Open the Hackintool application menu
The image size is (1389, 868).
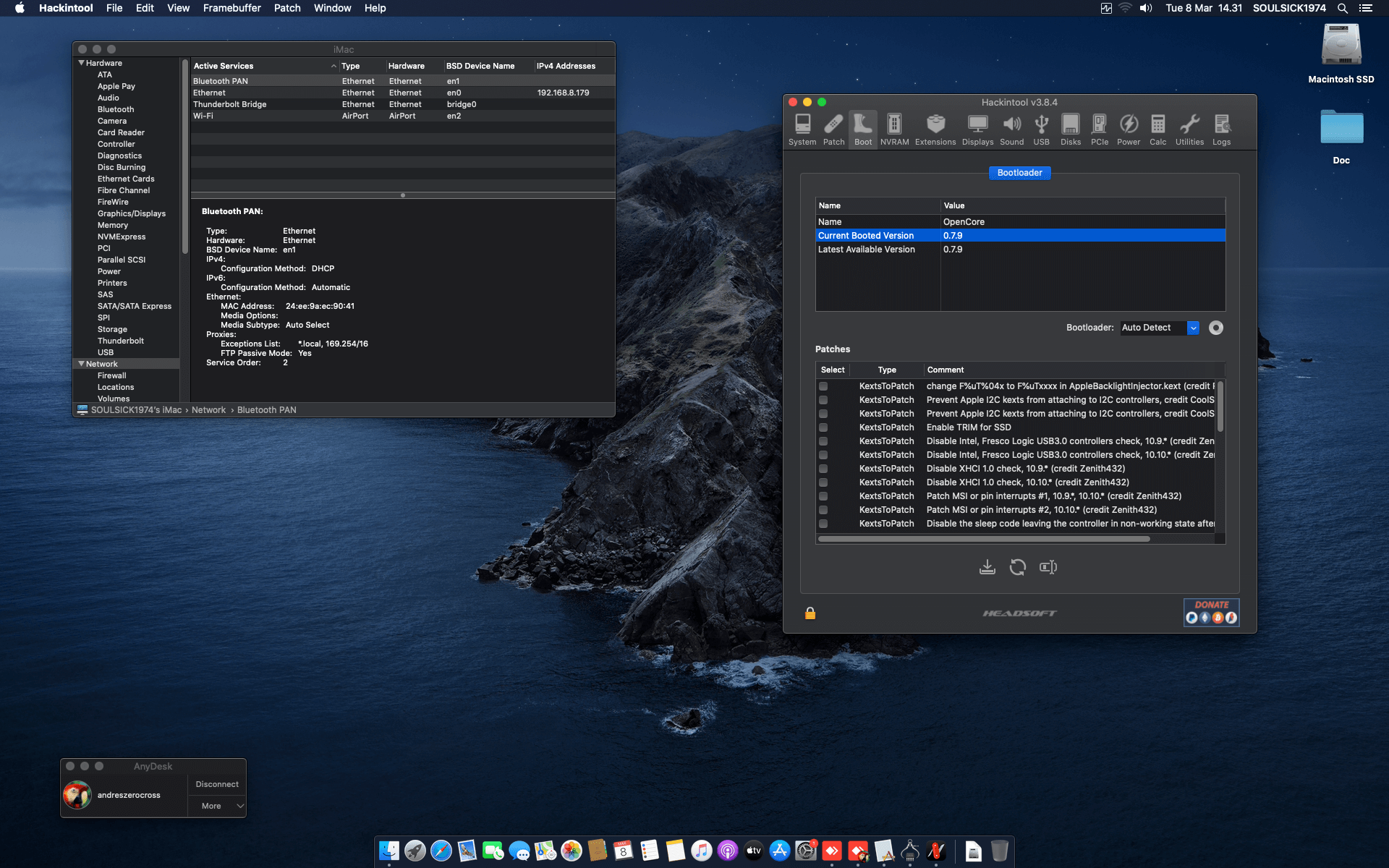66,8
